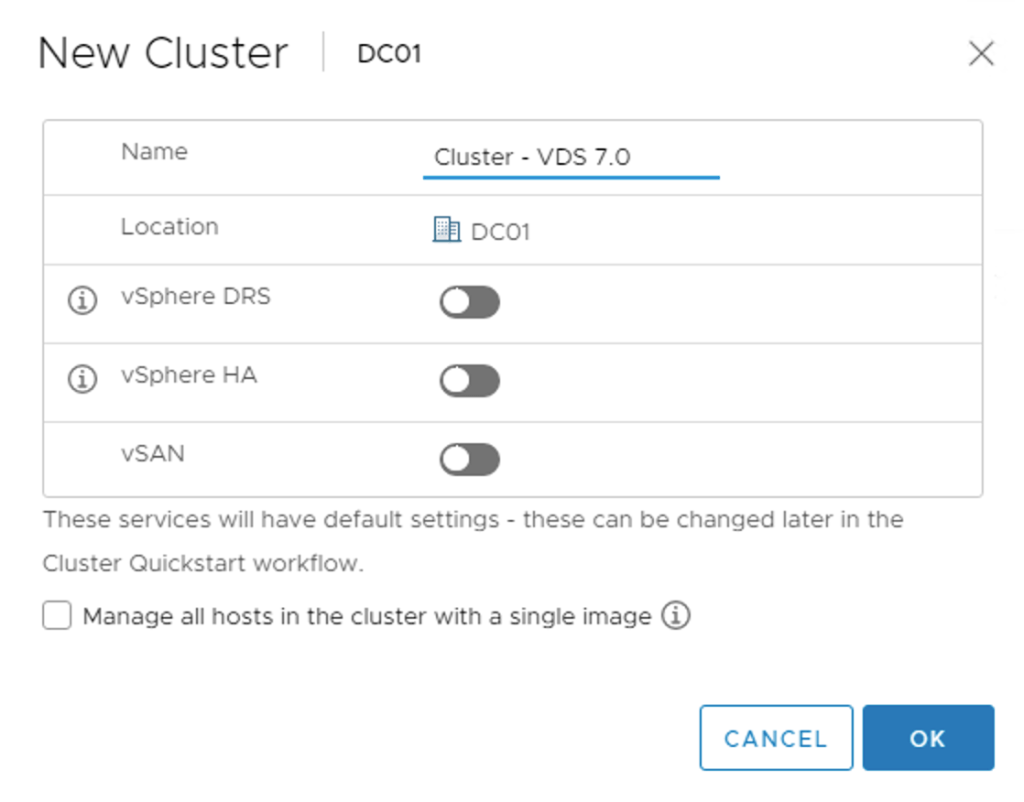Image resolution: width=1024 pixels, height=802 pixels.
Task: Click the vSphere HA row label
Action: [x=188, y=376]
